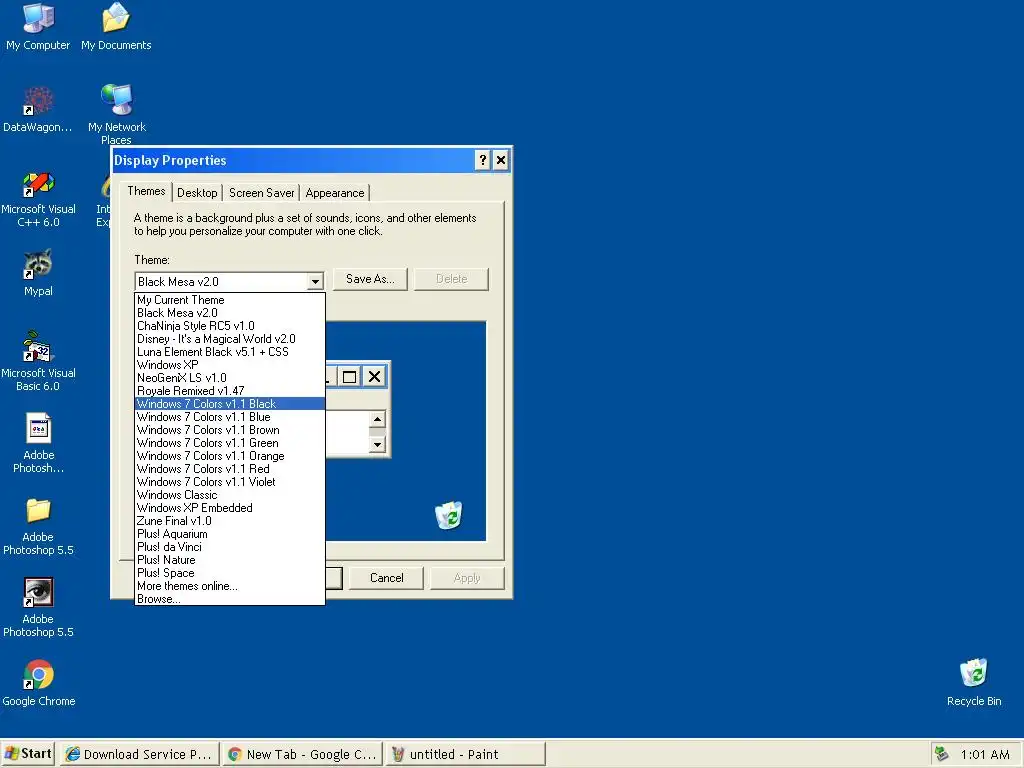The height and width of the screenshot is (768, 1024).
Task: Choose Windows 7 Colors v1.1 Orange
Action: pyautogui.click(x=230, y=456)
